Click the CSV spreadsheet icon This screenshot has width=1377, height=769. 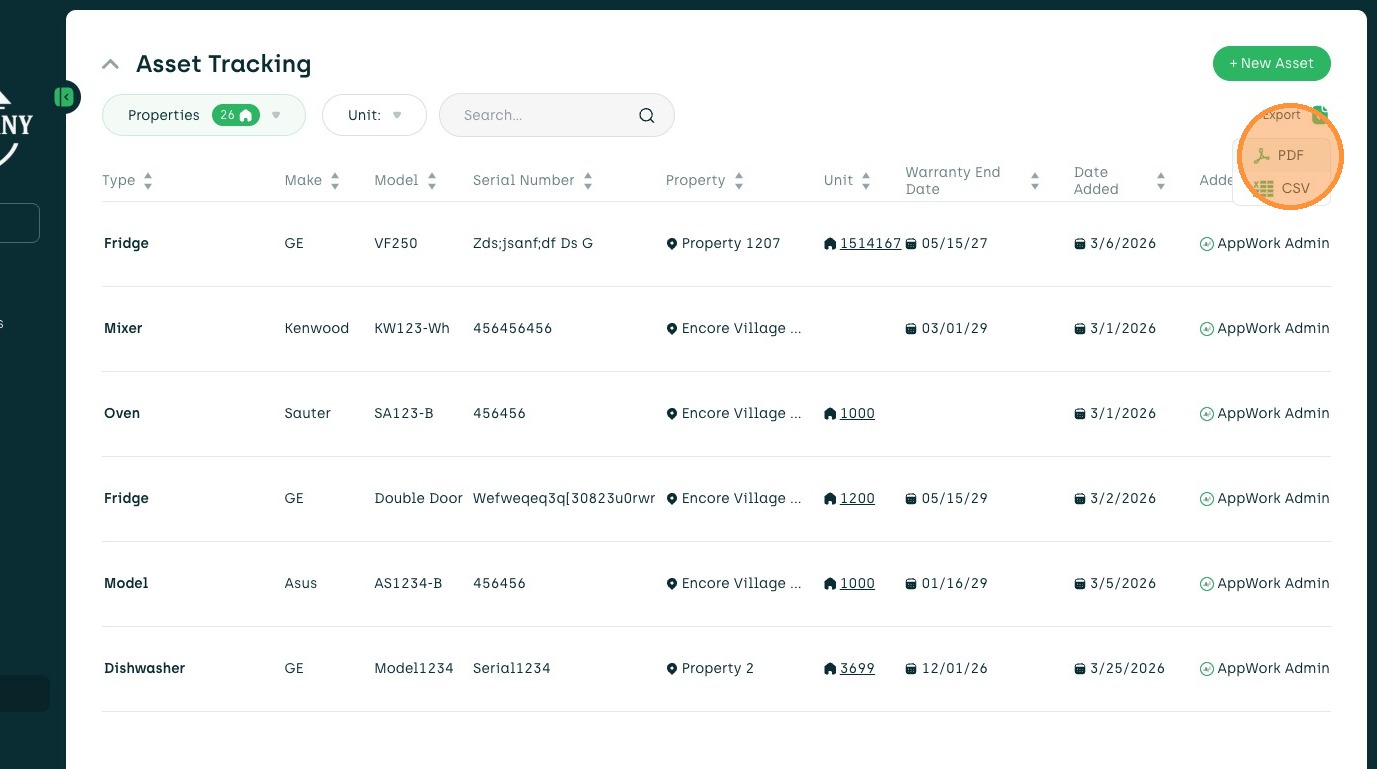click(x=1264, y=188)
